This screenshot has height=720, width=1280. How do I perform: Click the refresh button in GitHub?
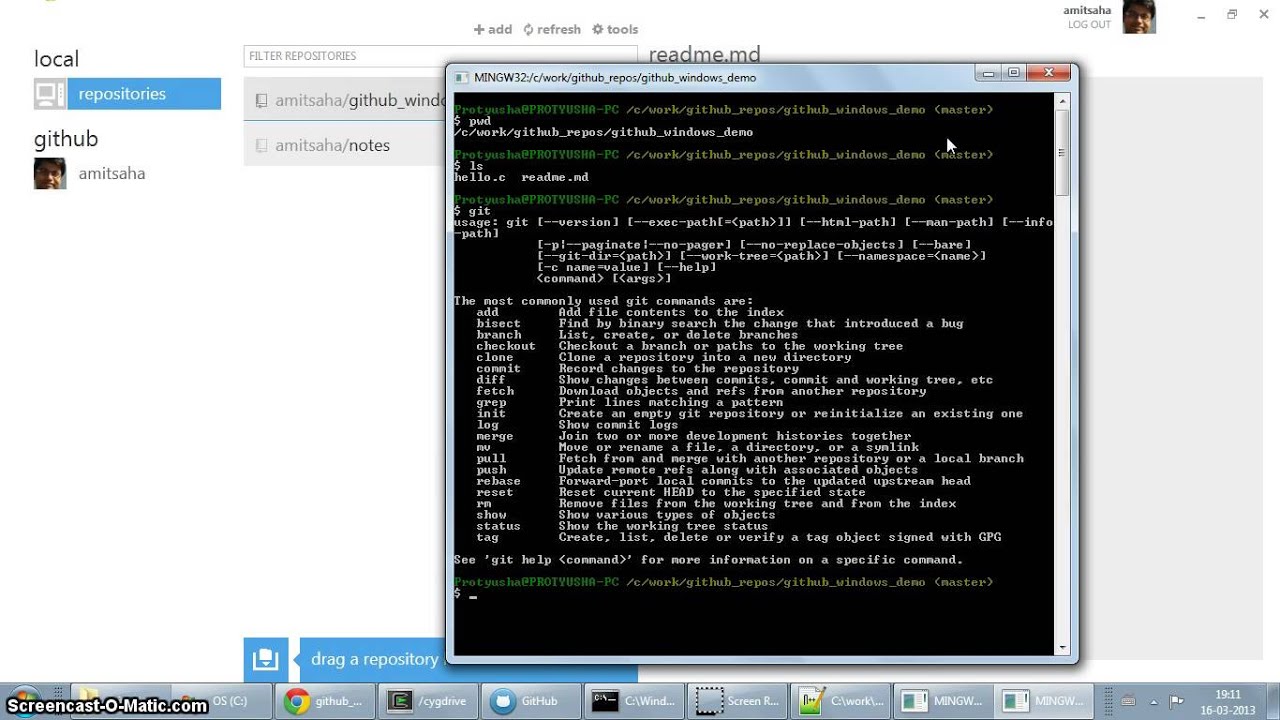coord(552,29)
